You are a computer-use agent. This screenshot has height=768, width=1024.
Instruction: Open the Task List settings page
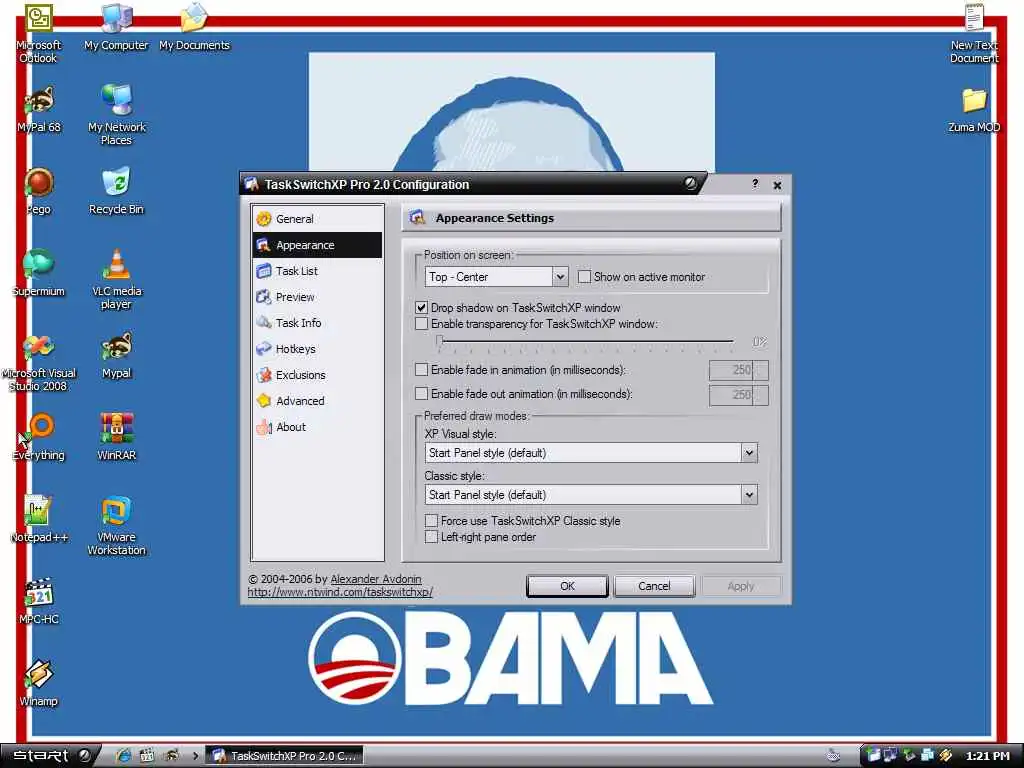coord(317,271)
